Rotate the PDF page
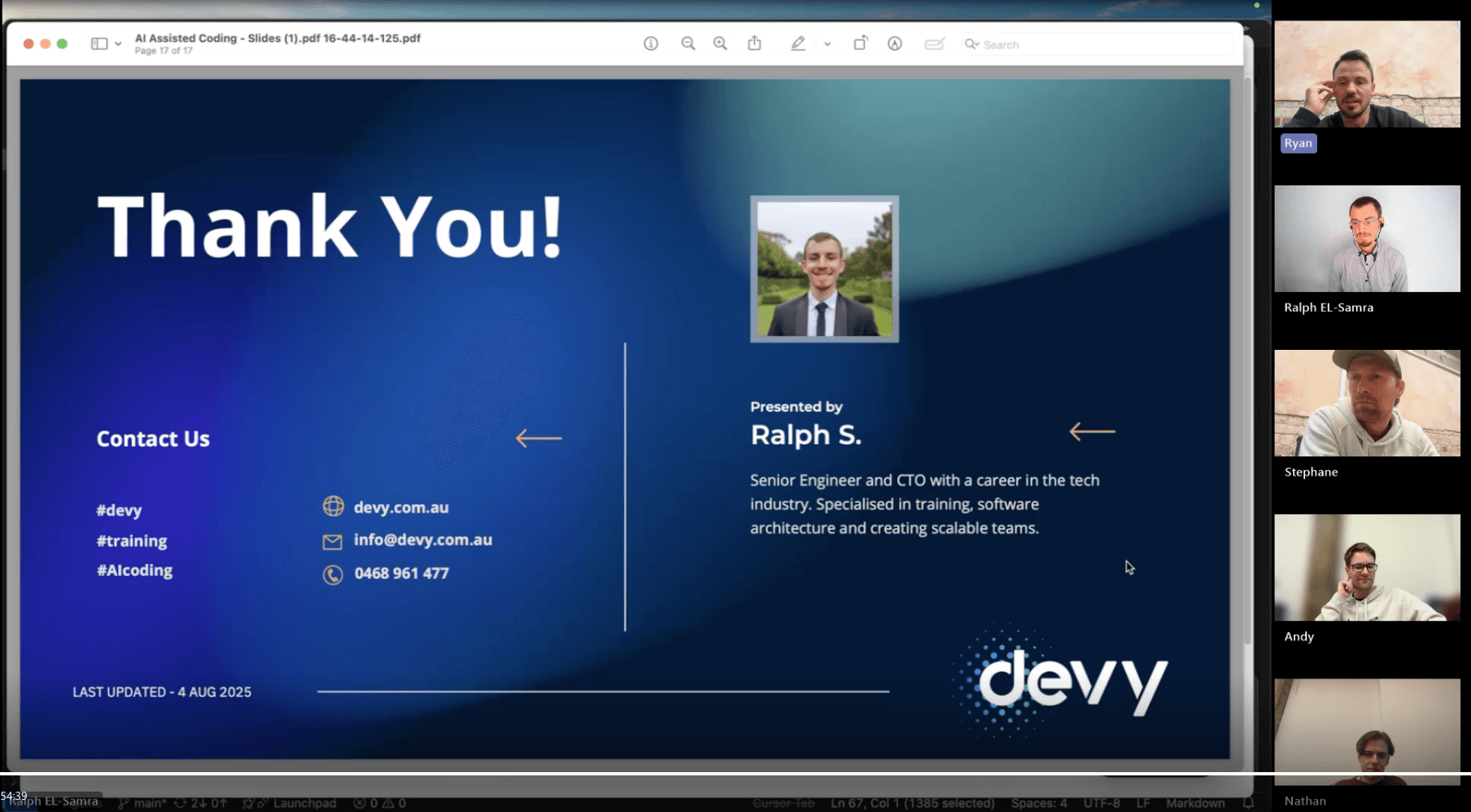Screen dimensions: 1471x812 860,43
